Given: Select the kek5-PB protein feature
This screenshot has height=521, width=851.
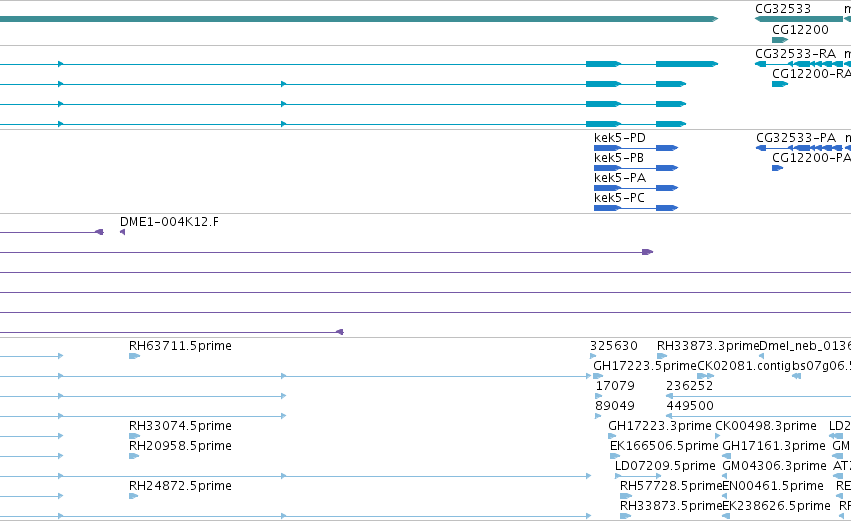Looking at the screenshot, I should tap(636, 168).
